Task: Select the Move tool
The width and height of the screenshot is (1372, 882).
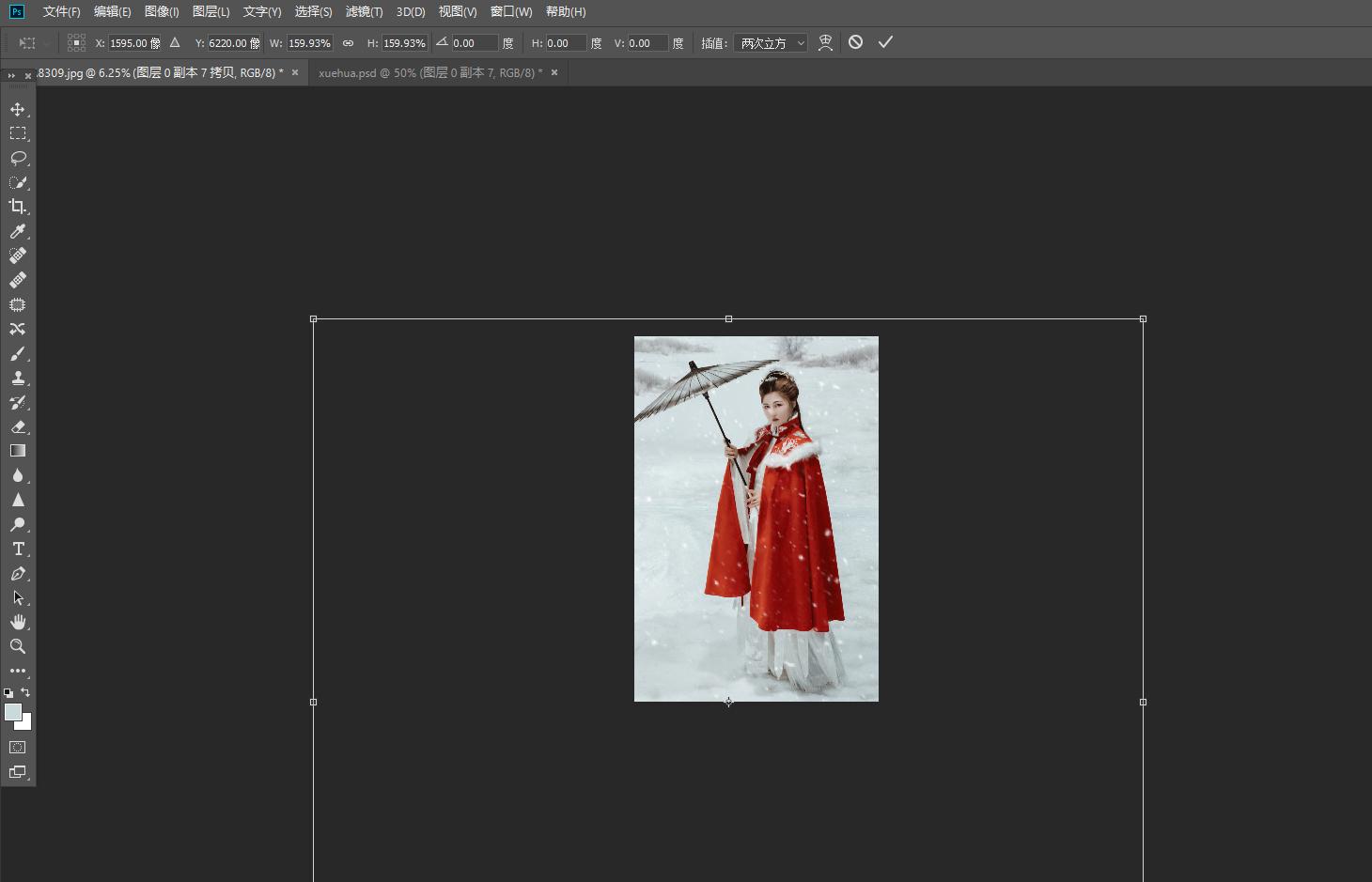Action: [x=18, y=109]
